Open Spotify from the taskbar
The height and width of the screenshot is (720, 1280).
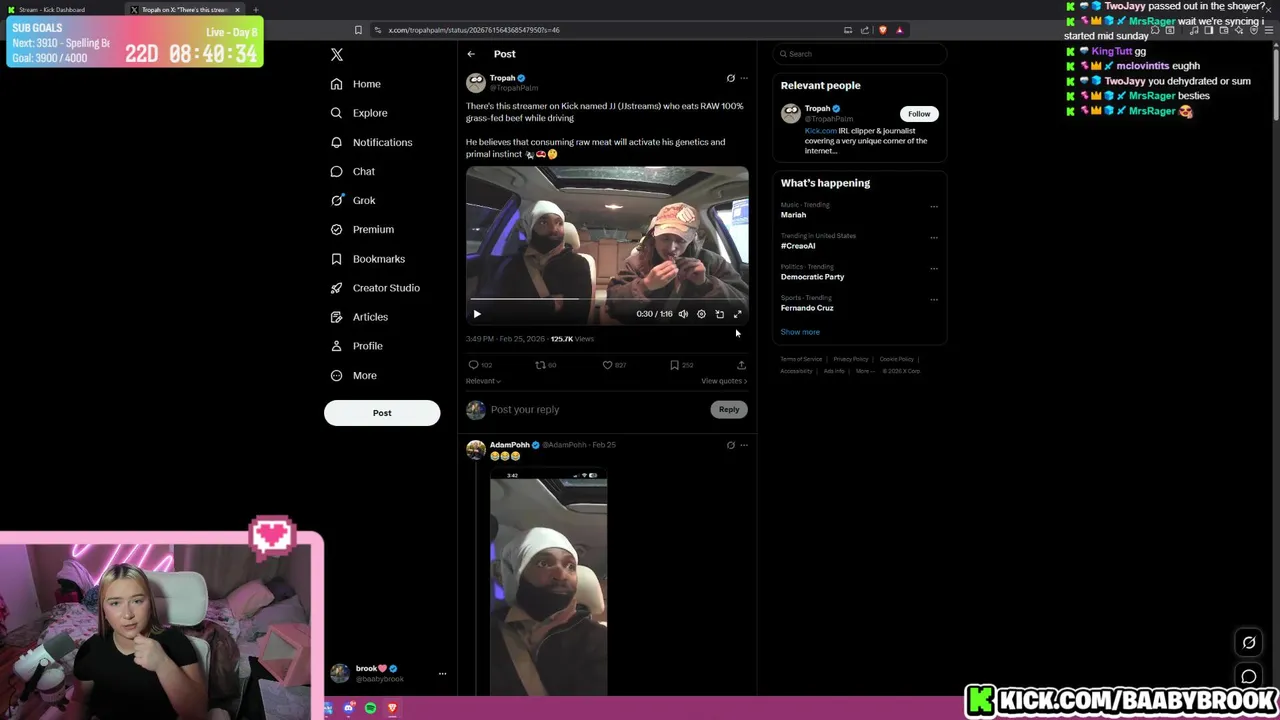[x=370, y=709]
